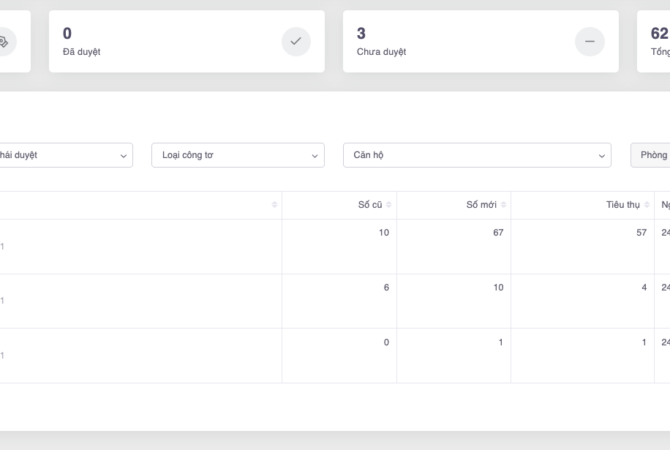Click the sort arrows of the first column

[x=274, y=205]
